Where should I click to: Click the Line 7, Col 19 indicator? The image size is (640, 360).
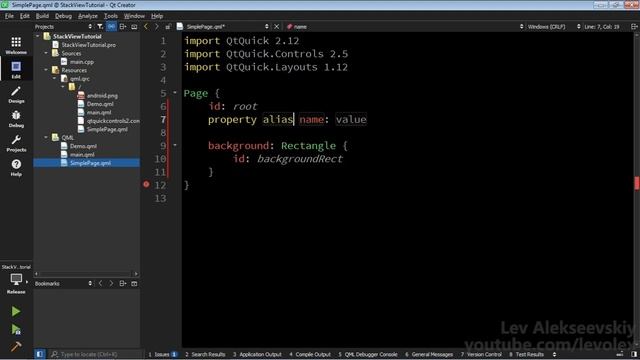tap(602, 27)
